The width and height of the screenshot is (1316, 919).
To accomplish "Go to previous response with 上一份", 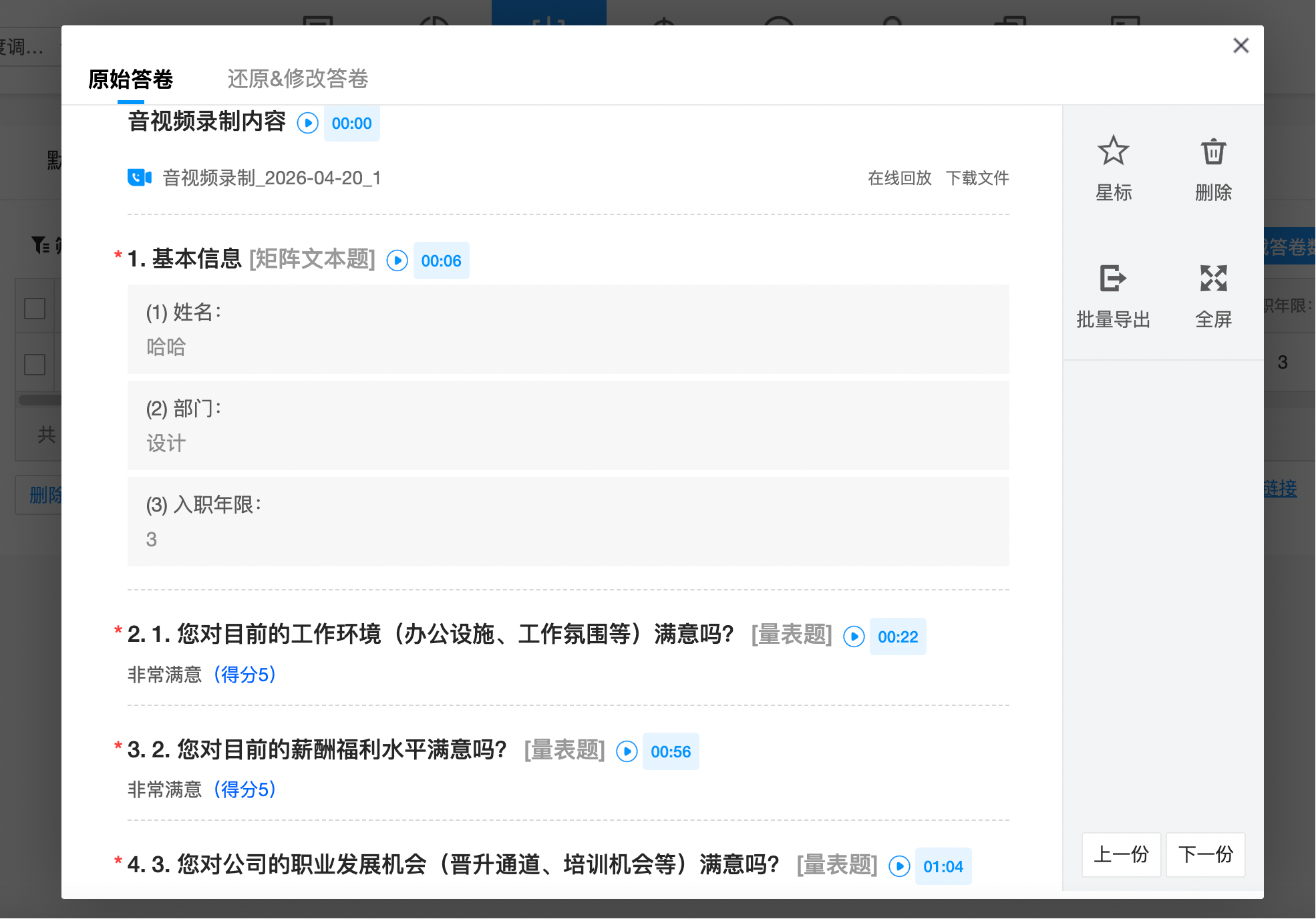I will point(1121,855).
